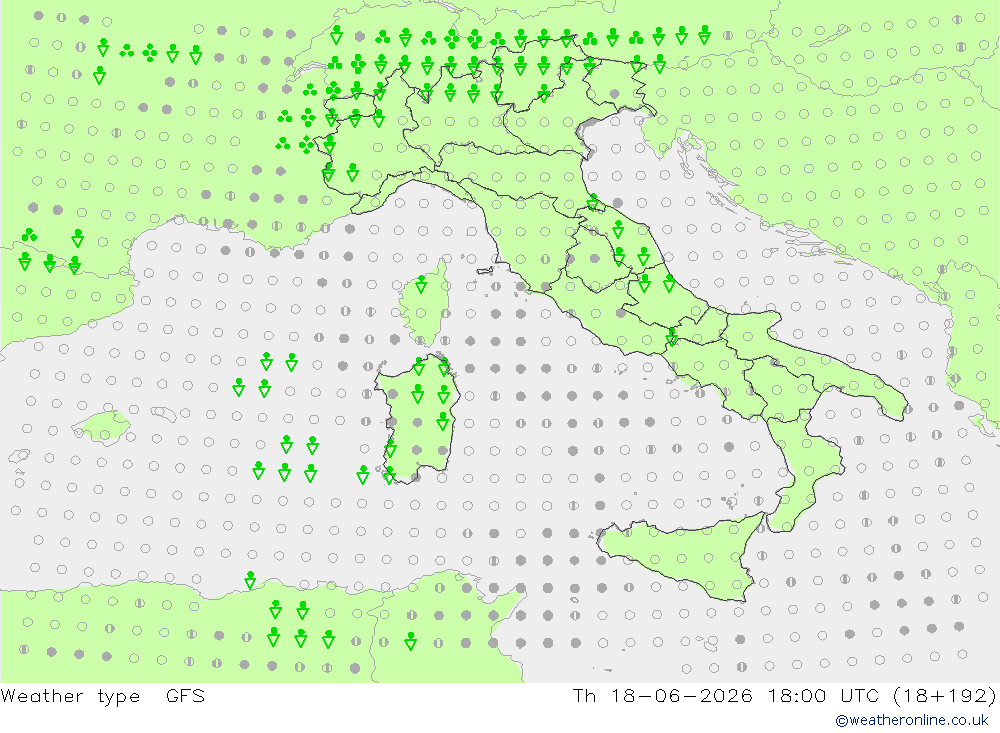Click the "18:00 UTC" time text
Image resolution: width=1000 pixels, height=733 pixels.
[823, 695]
